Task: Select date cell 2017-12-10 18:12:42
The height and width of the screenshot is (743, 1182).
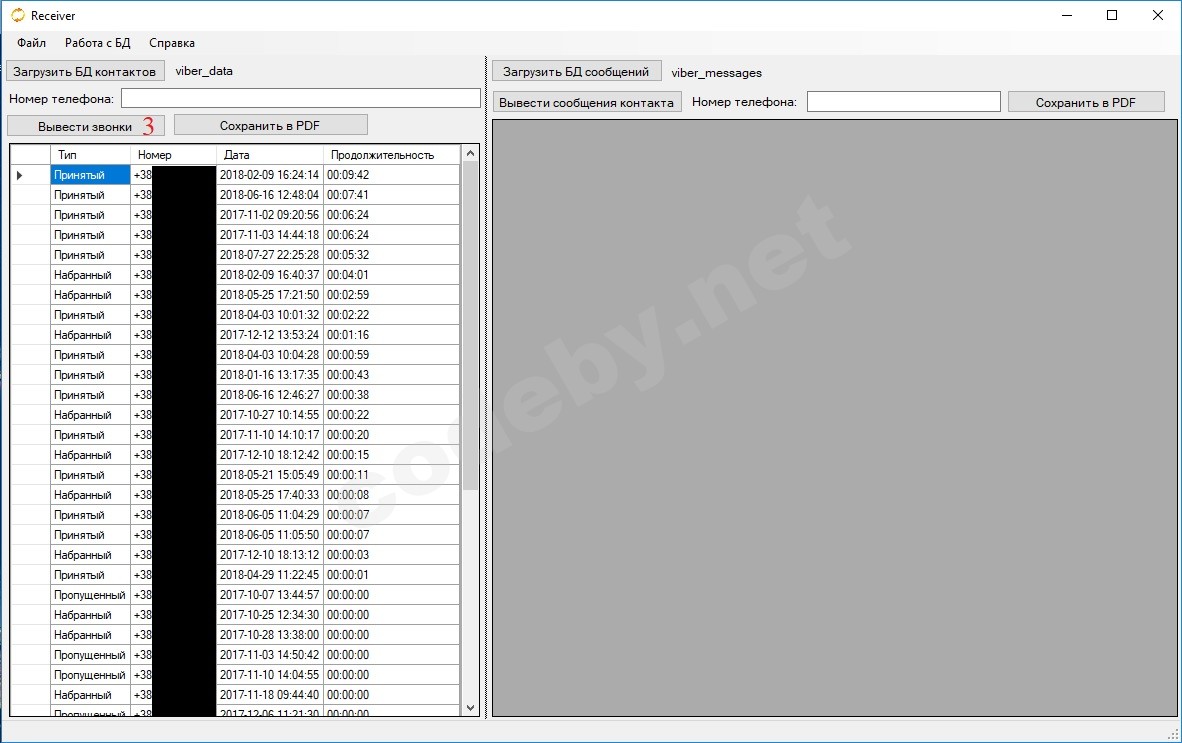Action: click(270, 455)
